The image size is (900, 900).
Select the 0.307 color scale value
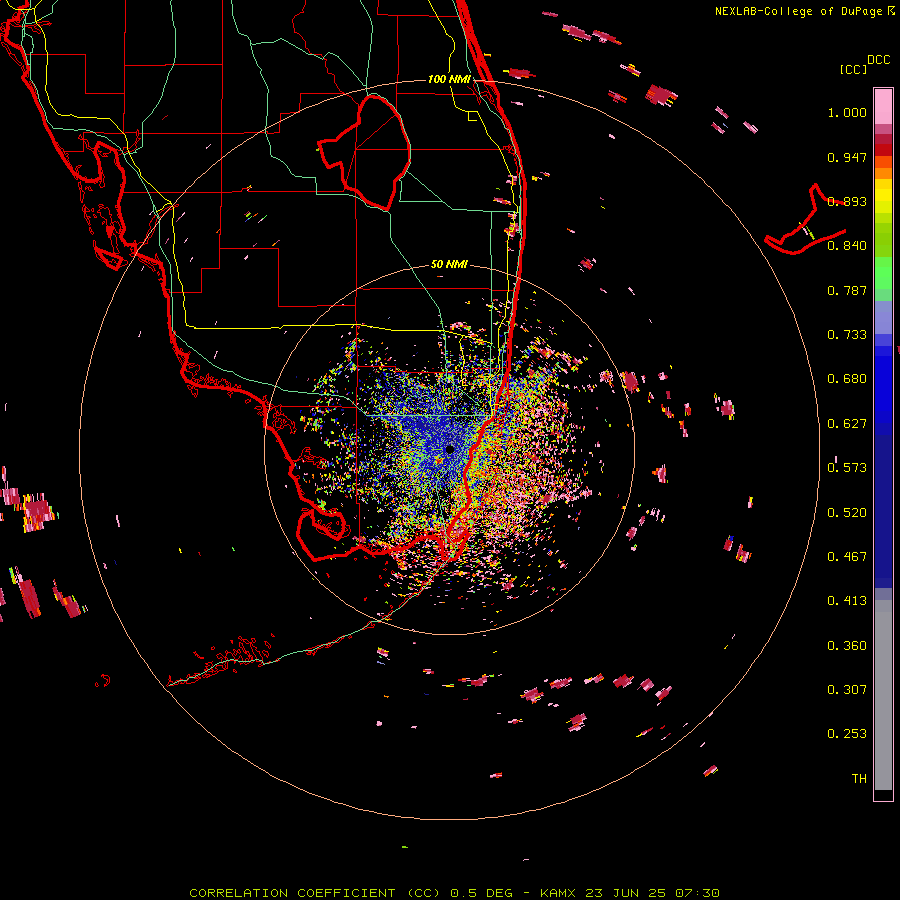pyautogui.click(x=847, y=690)
